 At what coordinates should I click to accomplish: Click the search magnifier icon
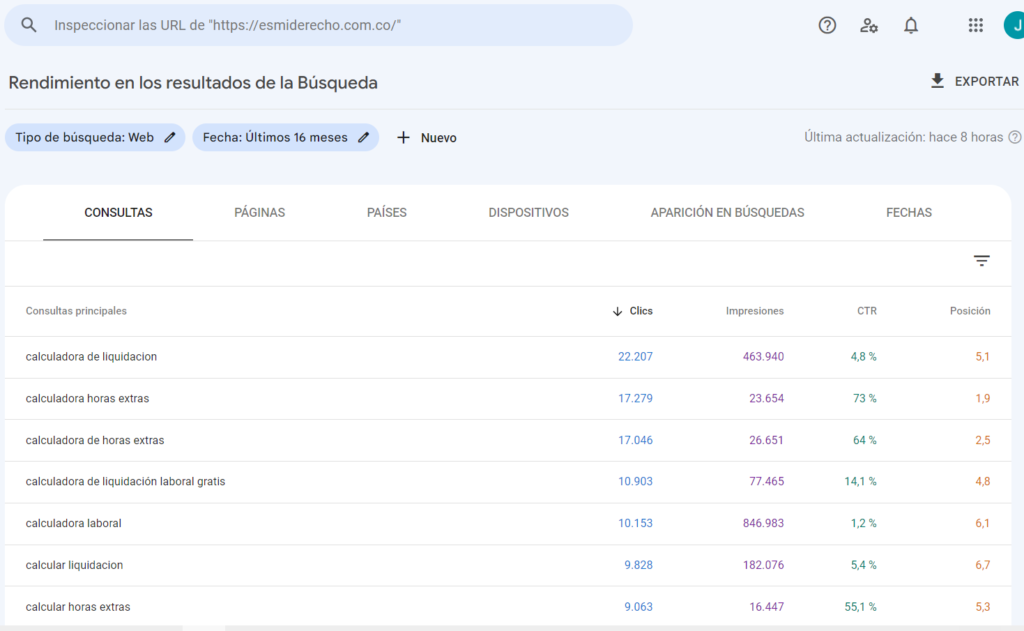(29, 25)
